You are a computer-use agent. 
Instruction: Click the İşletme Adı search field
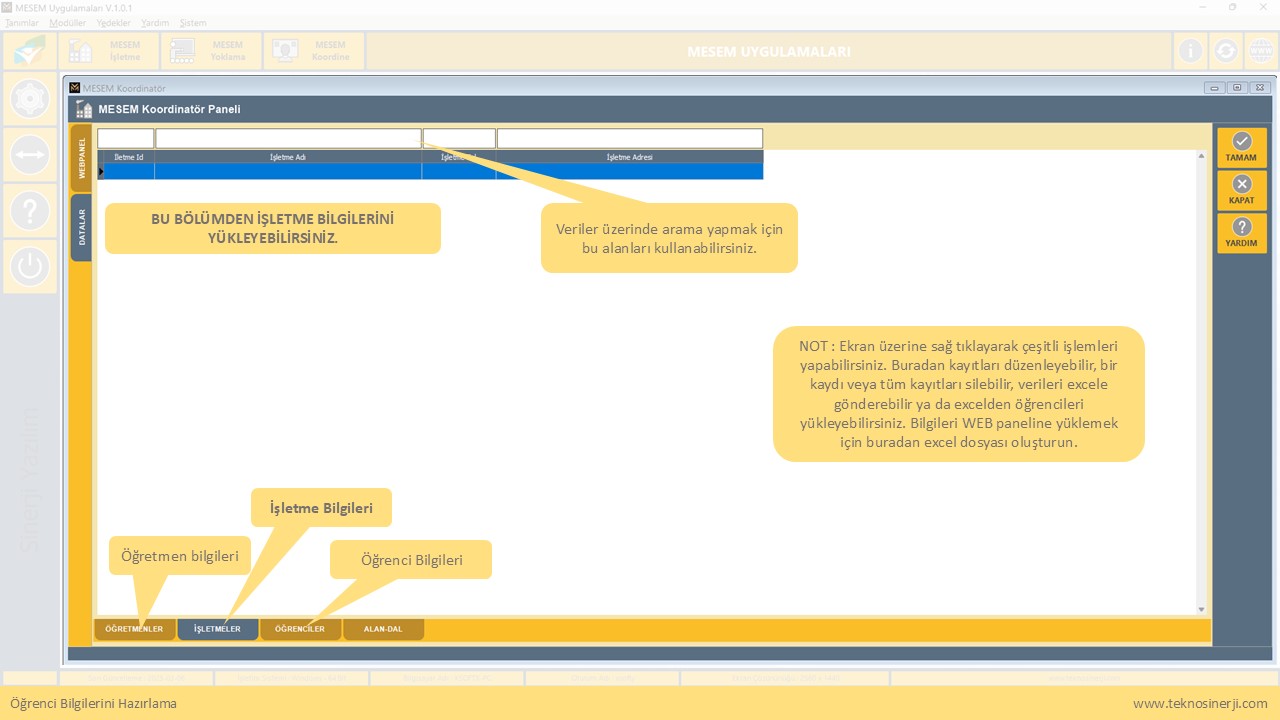288,139
